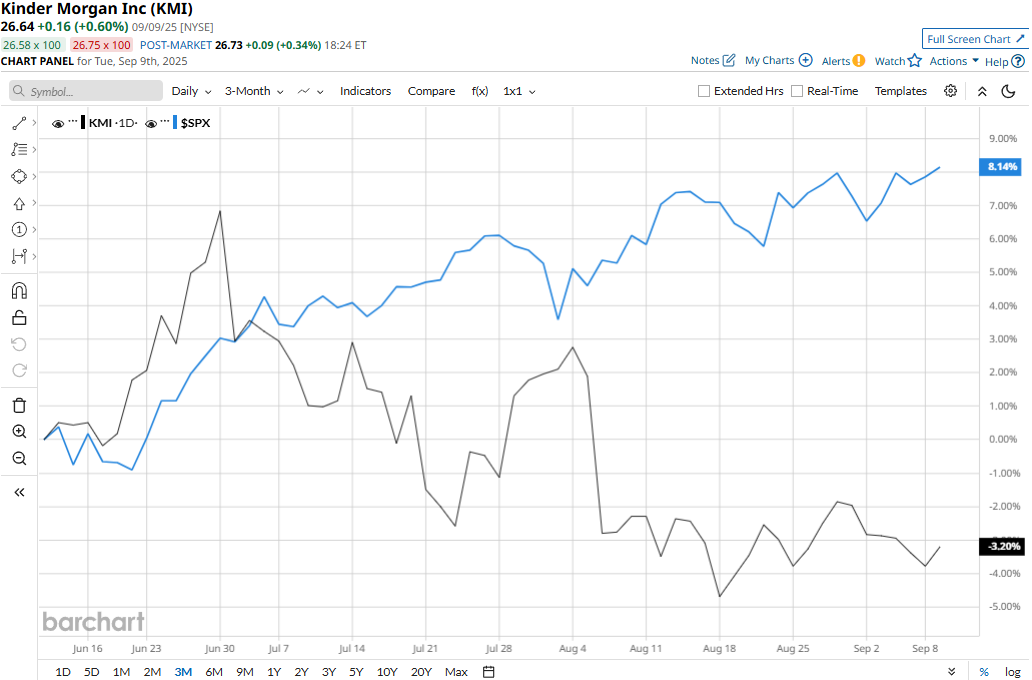
Task: Open the Daily interval dropdown
Action: [192, 91]
